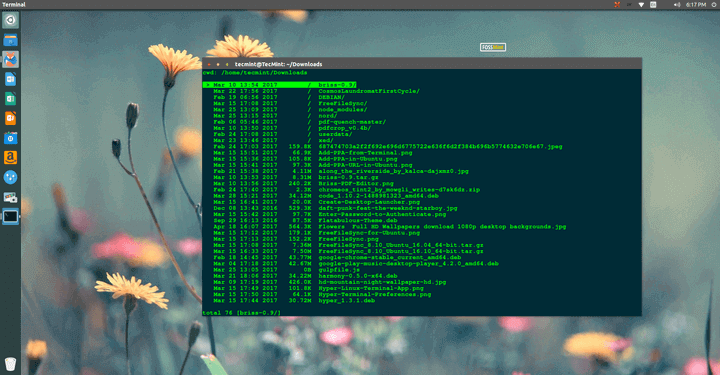Select FreeFileSync-for-Ubuntu.png
The image size is (720, 375).
pos(316,233)
